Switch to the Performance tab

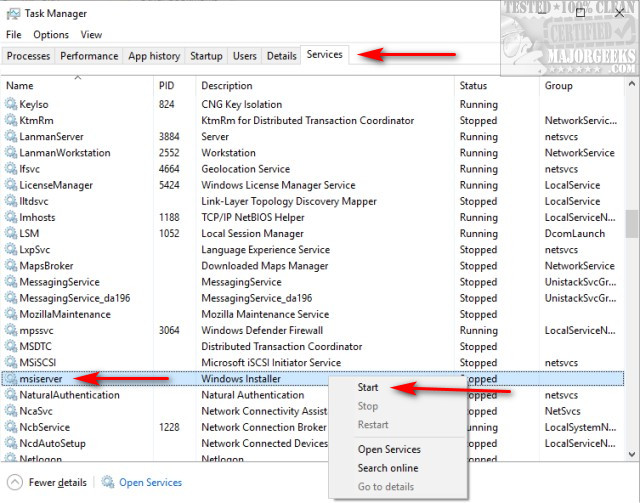click(89, 56)
